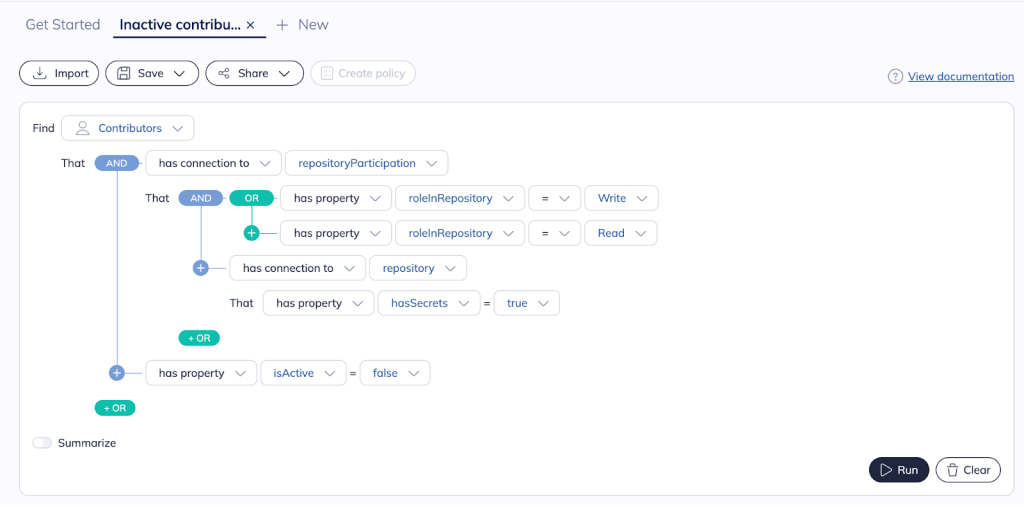The width and height of the screenshot is (1024, 505).
Task: Switch to the Get Started tab
Action: (63, 25)
